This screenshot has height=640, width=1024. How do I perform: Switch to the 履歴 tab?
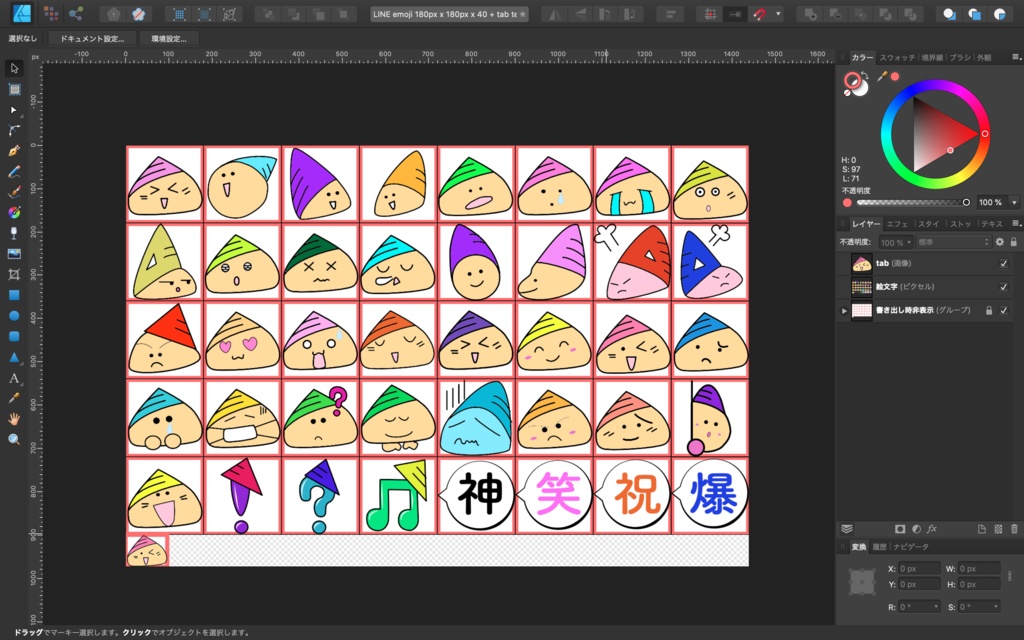879,546
